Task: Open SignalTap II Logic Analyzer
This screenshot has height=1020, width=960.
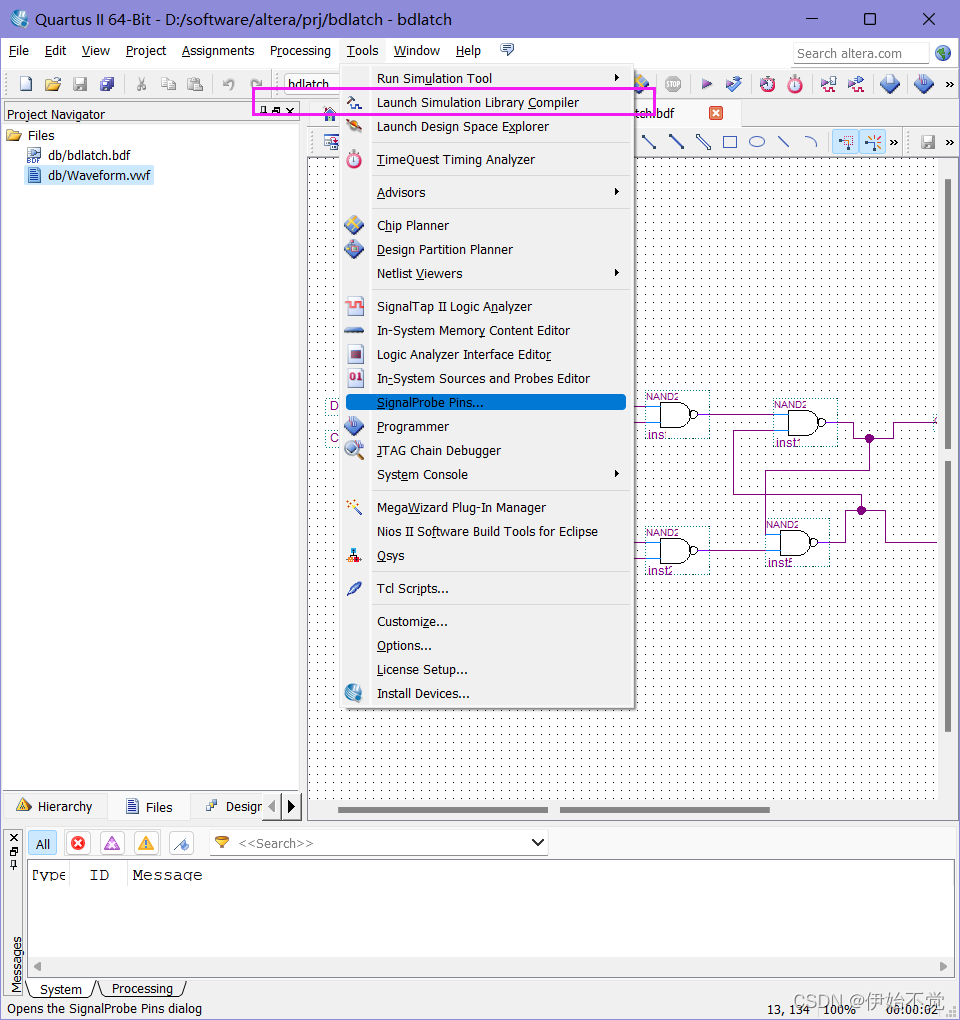Action: click(x=486, y=306)
